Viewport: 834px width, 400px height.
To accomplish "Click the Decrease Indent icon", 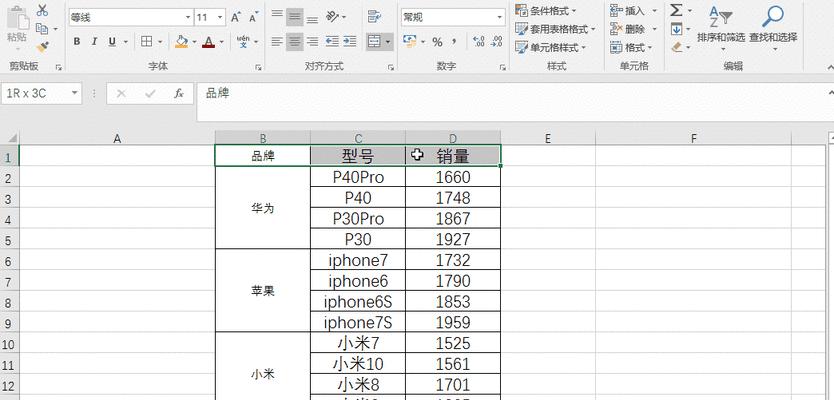I will (x=332, y=41).
